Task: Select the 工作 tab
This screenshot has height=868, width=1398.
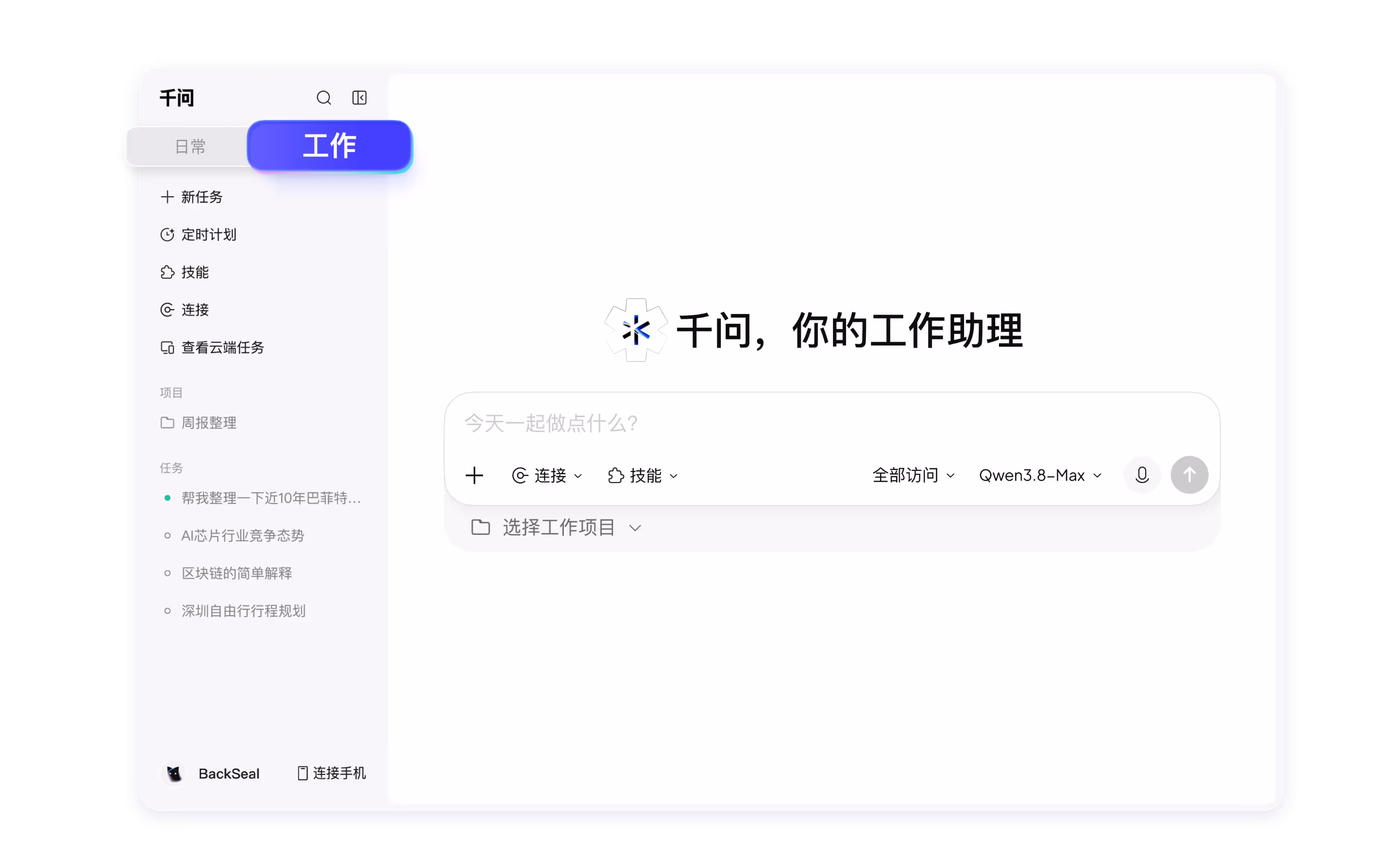Action: click(x=330, y=146)
